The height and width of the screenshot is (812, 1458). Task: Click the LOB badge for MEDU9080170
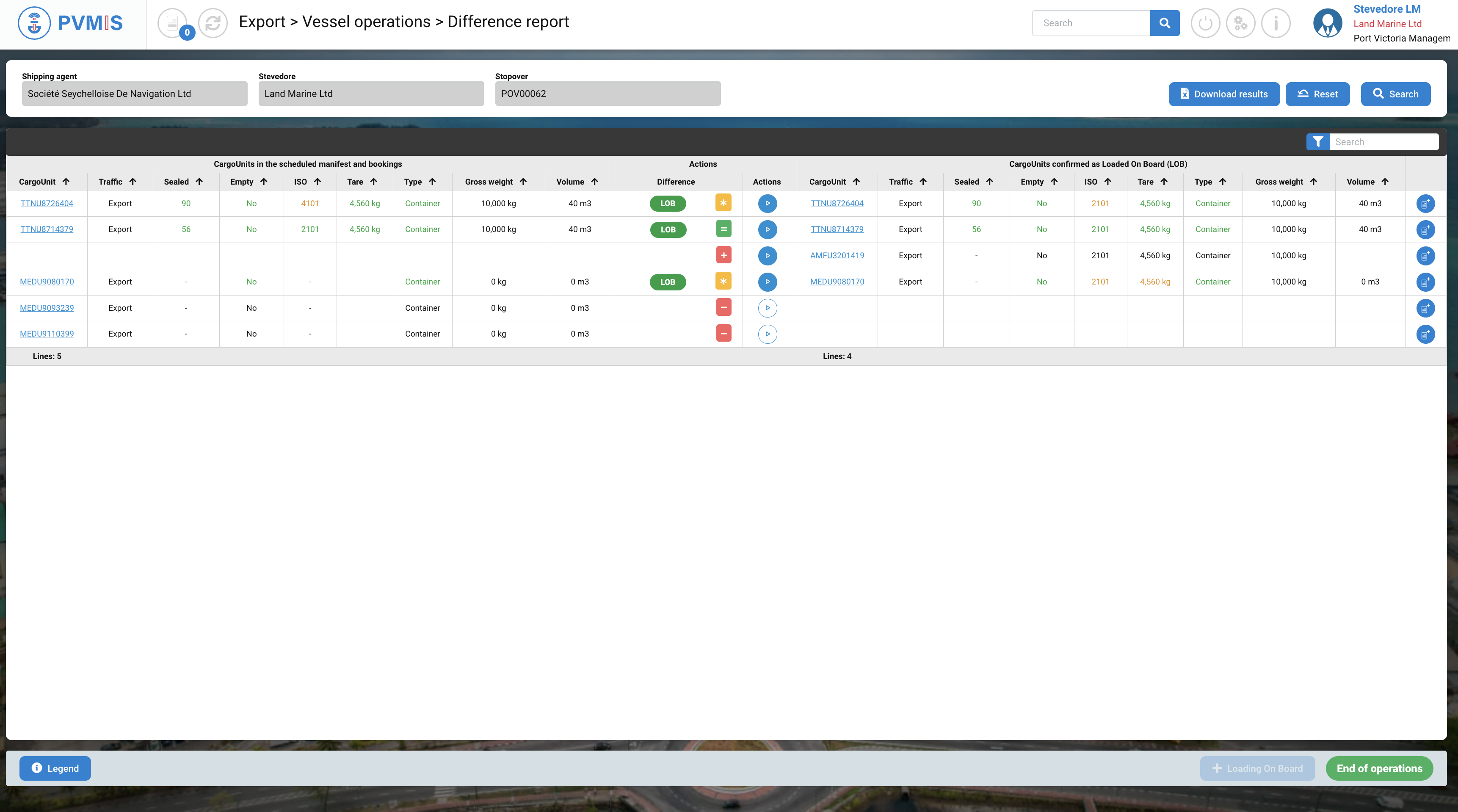tap(667, 282)
